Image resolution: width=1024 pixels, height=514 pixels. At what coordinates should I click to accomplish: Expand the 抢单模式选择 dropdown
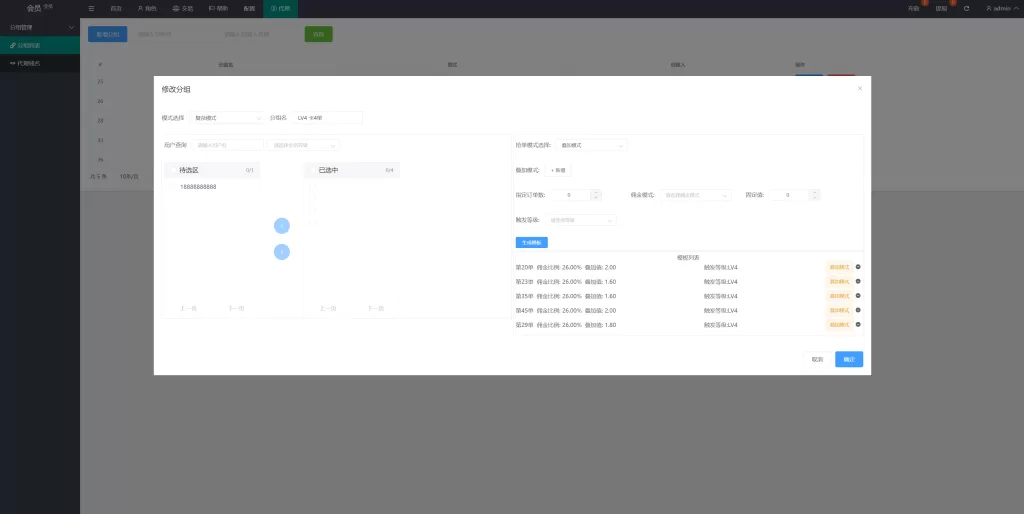(592, 145)
